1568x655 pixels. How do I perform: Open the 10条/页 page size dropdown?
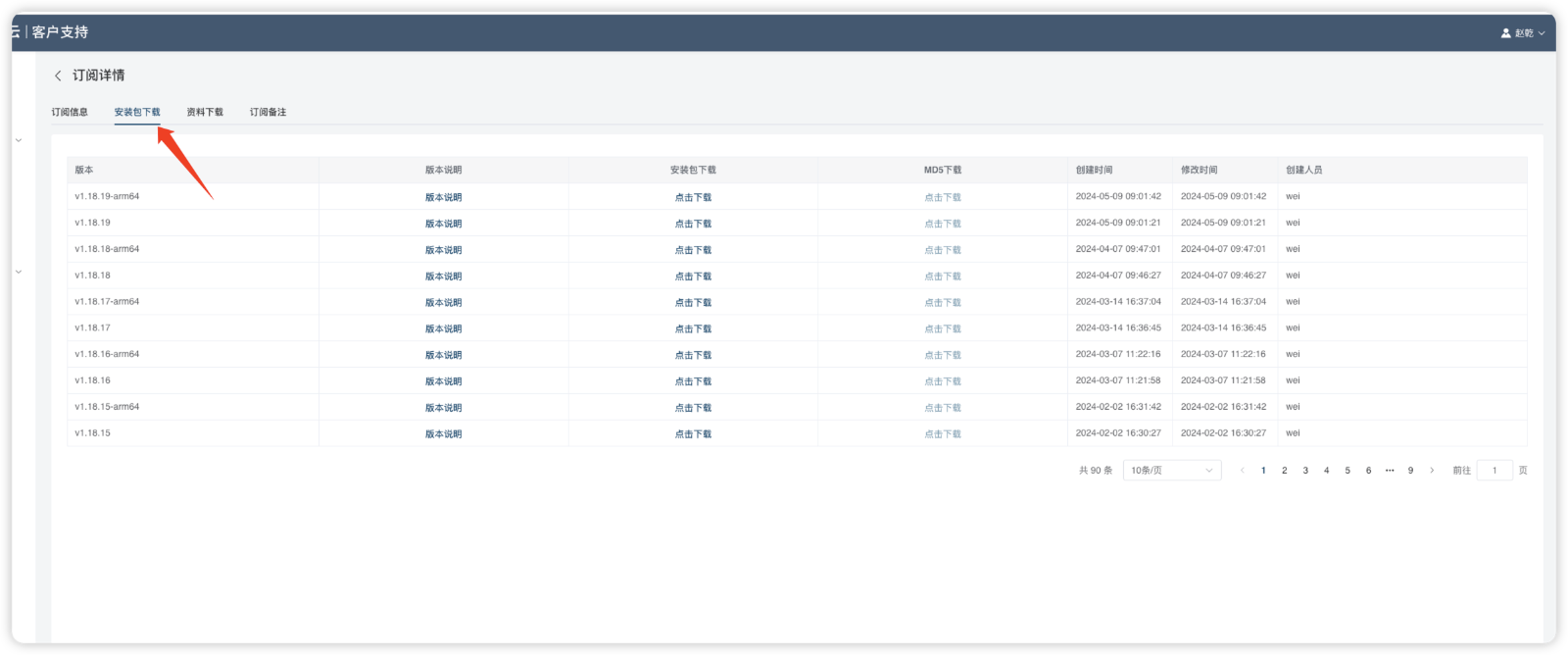[x=1172, y=471]
